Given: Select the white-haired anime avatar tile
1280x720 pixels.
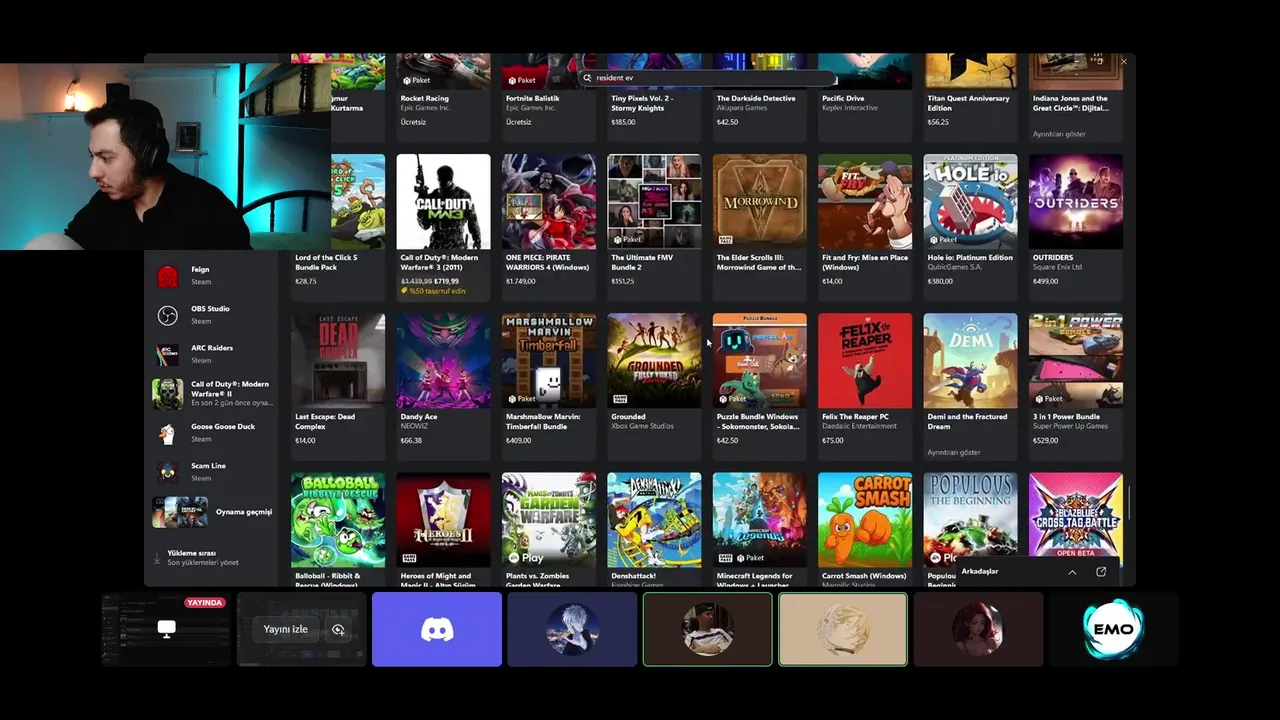Looking at the screenshot, I should 572,629.
